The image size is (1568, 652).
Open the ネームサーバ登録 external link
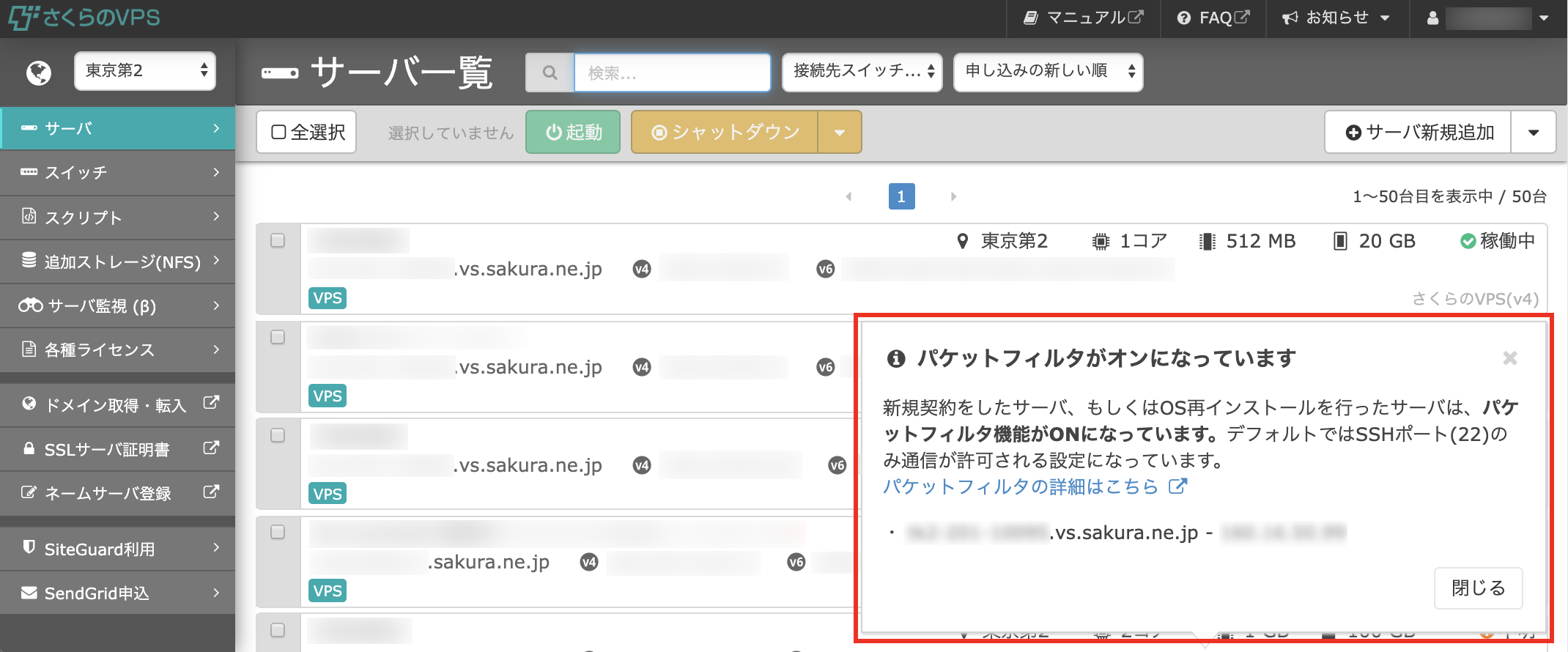[118, 493]
